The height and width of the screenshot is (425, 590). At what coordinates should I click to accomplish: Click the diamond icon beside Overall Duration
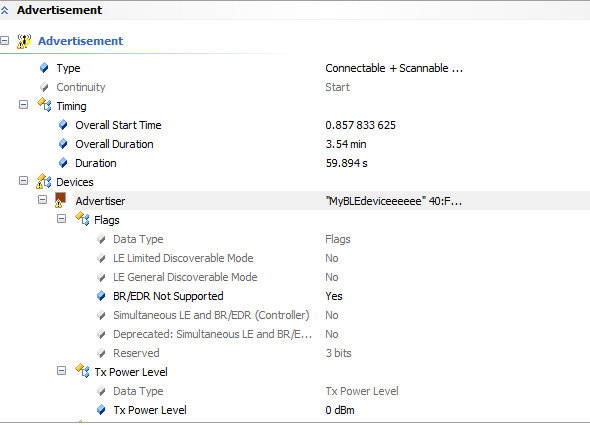point(63,144)
